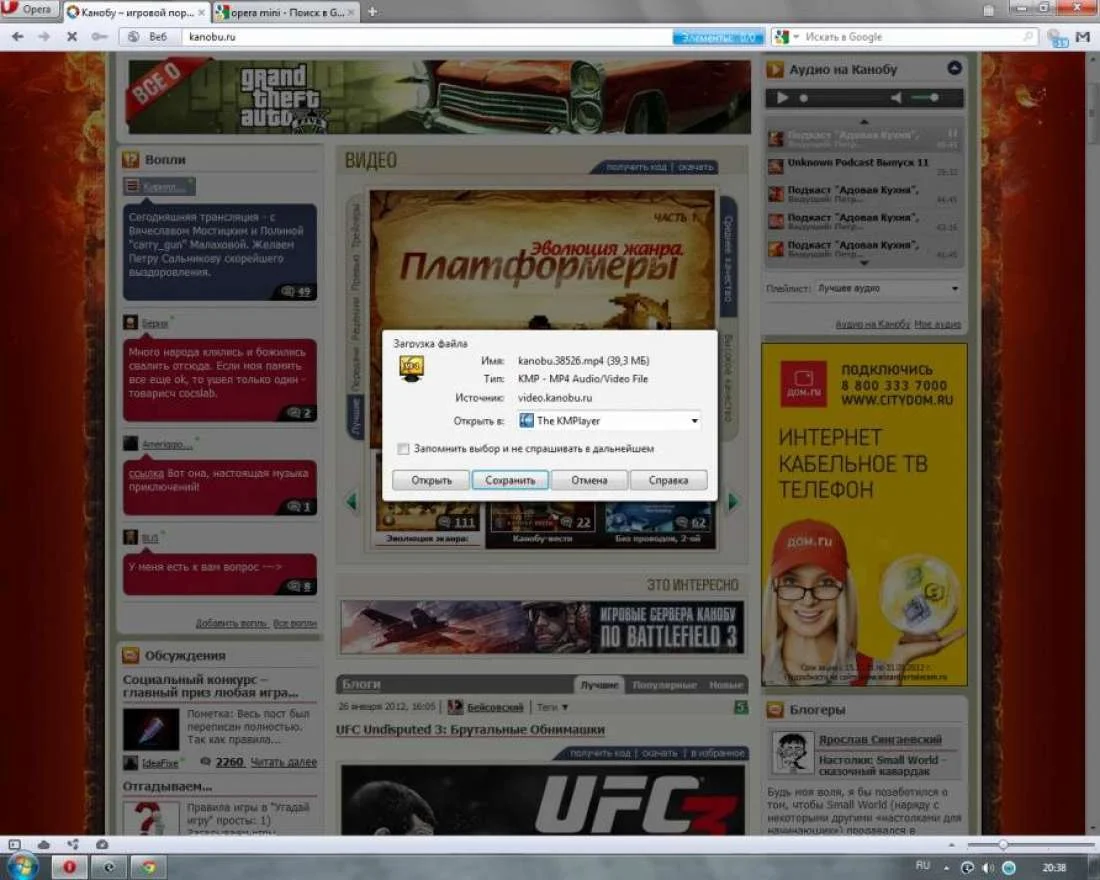The image size is (1100, 880).
Task: Click the Открыть button in download dialog
Action: click(x=431, y=480)
